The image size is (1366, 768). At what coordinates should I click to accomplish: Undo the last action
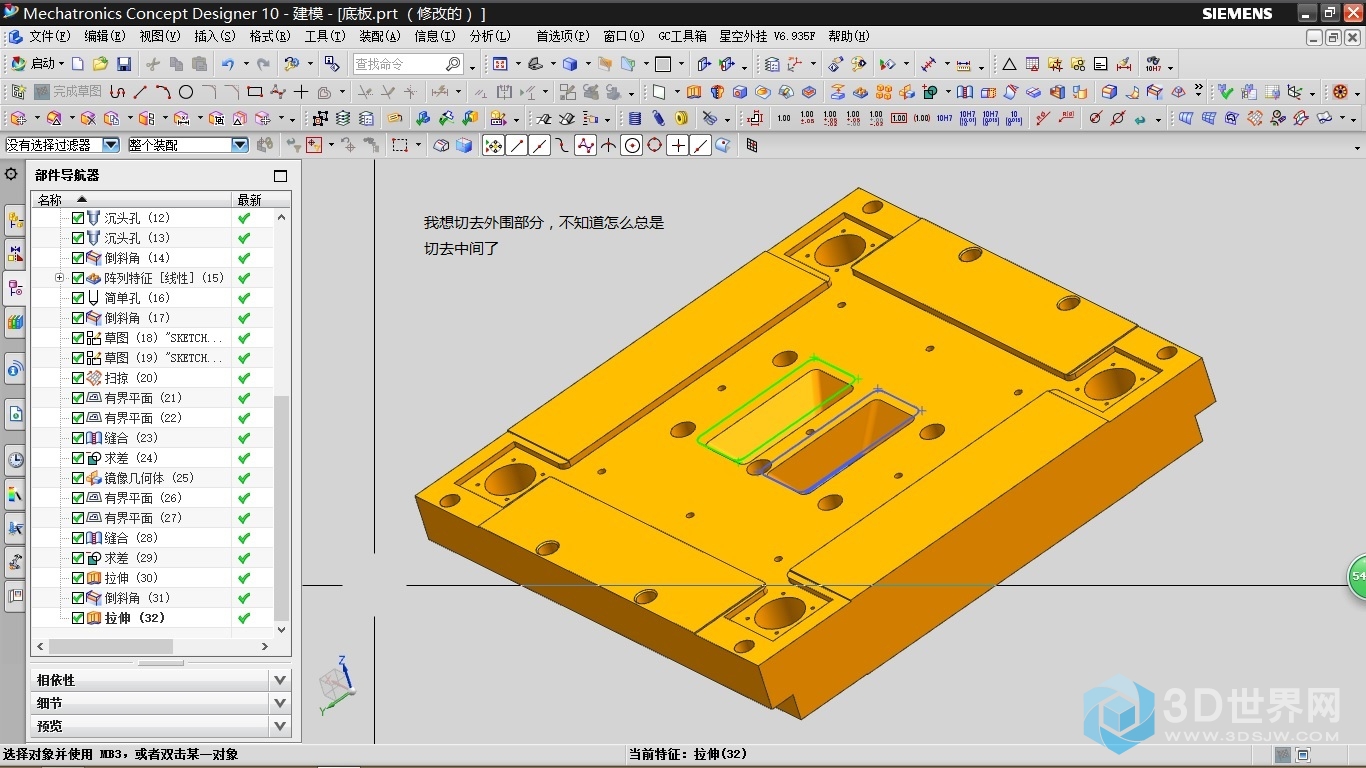(228, 64)
